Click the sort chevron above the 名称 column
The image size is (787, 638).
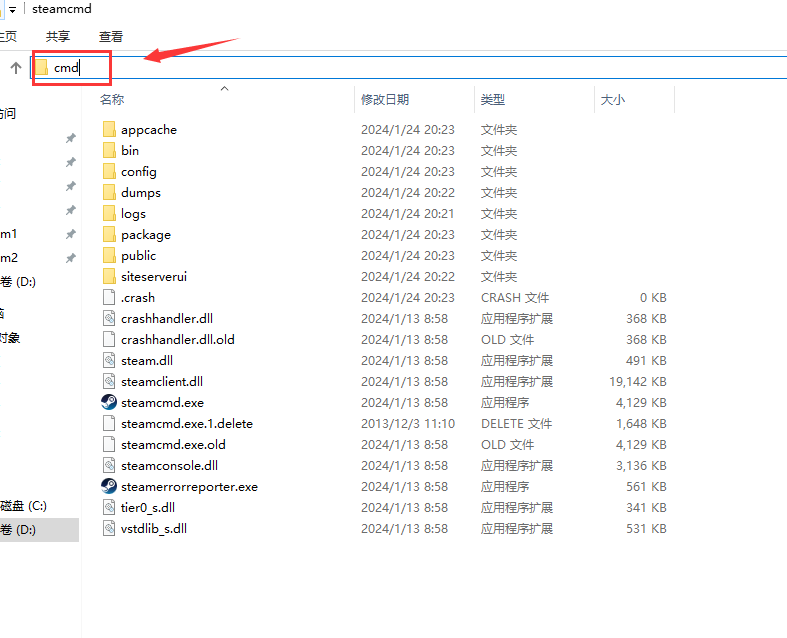[224, 88]
